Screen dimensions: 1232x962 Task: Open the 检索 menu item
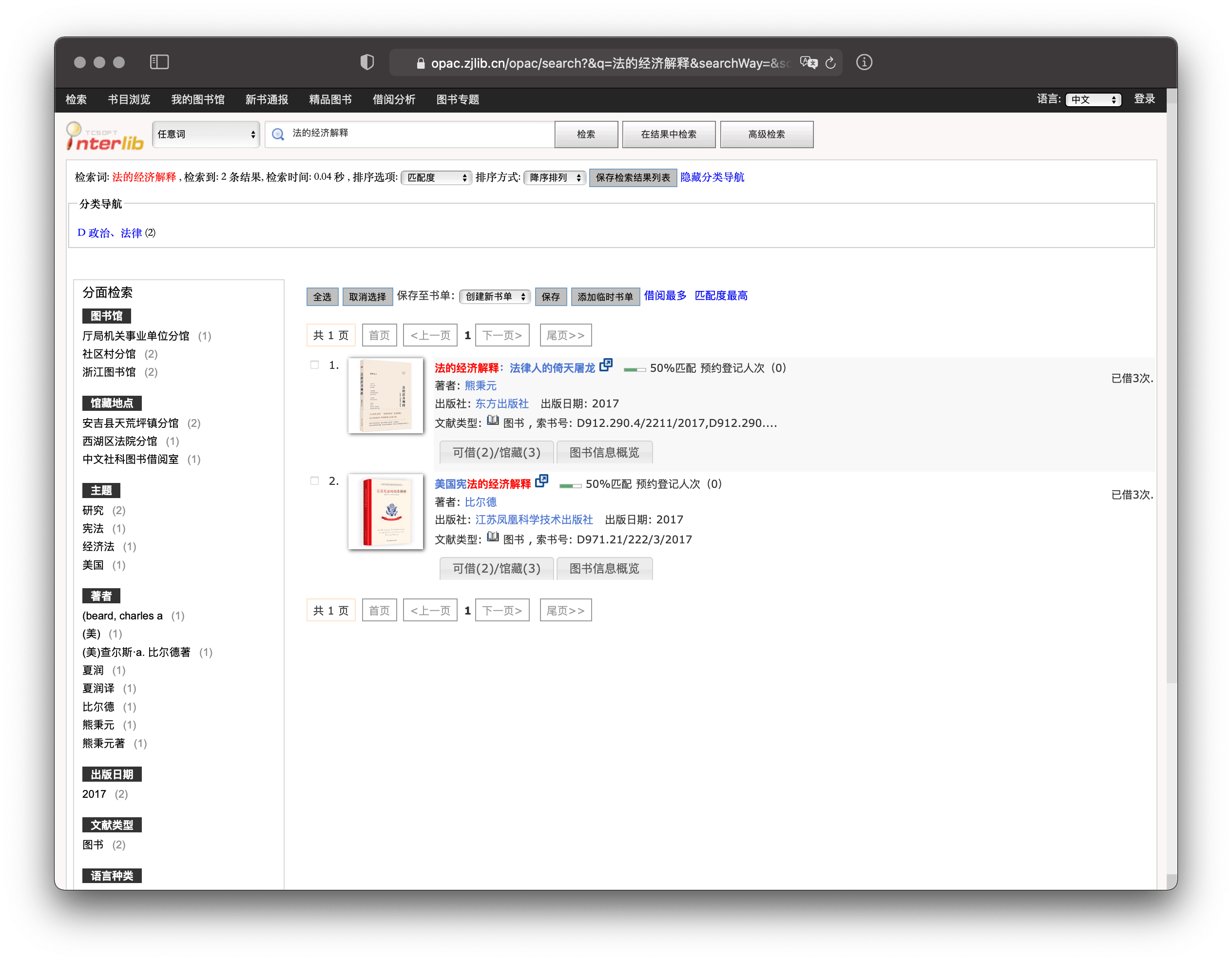76,100
